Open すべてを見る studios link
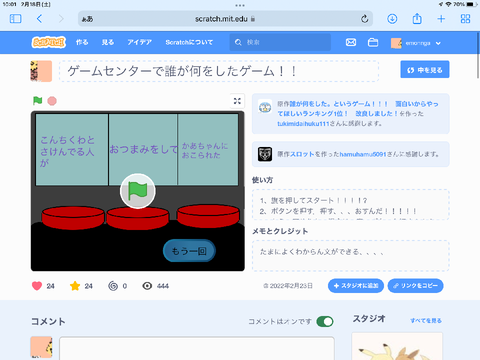Image resolution: width=480 pixels, height=360 pixels. click(426, 321)
